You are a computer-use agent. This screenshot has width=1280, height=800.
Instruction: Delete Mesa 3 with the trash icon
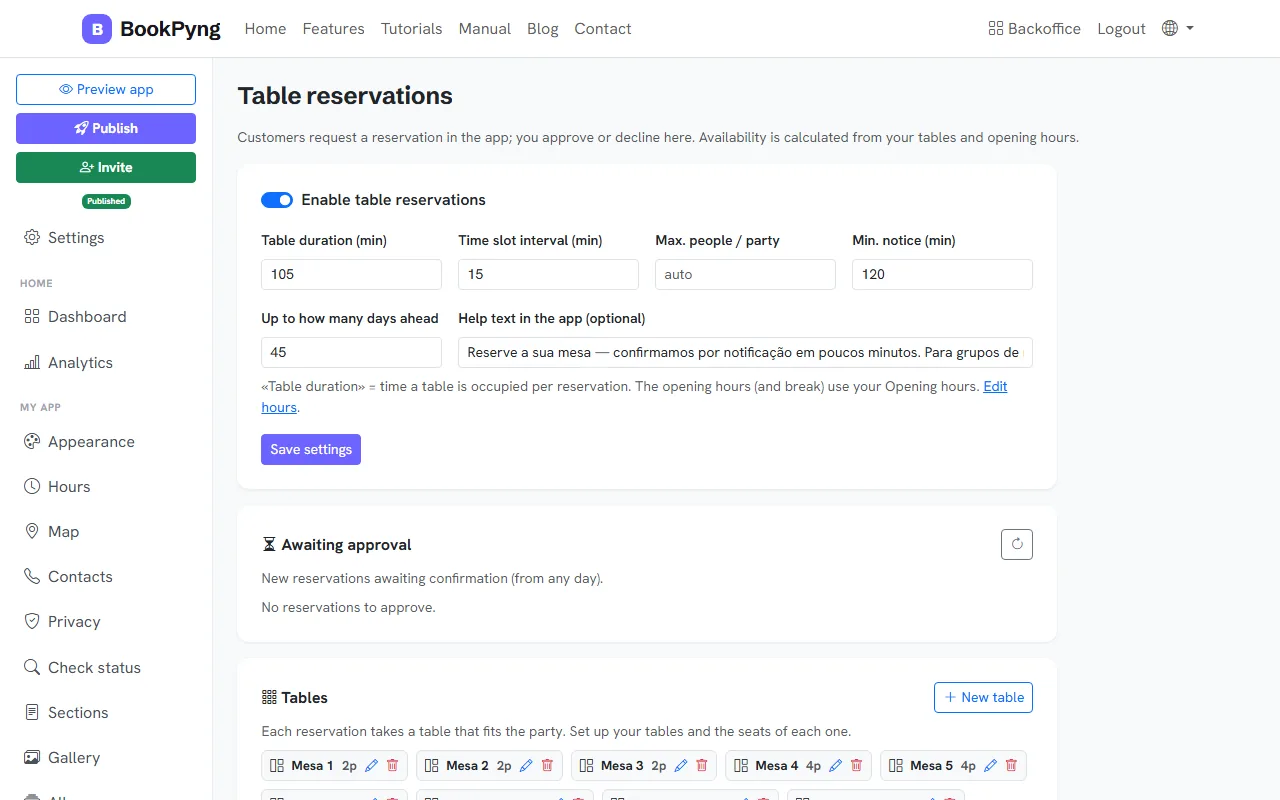pyautogui.click(x=702, y=765)
